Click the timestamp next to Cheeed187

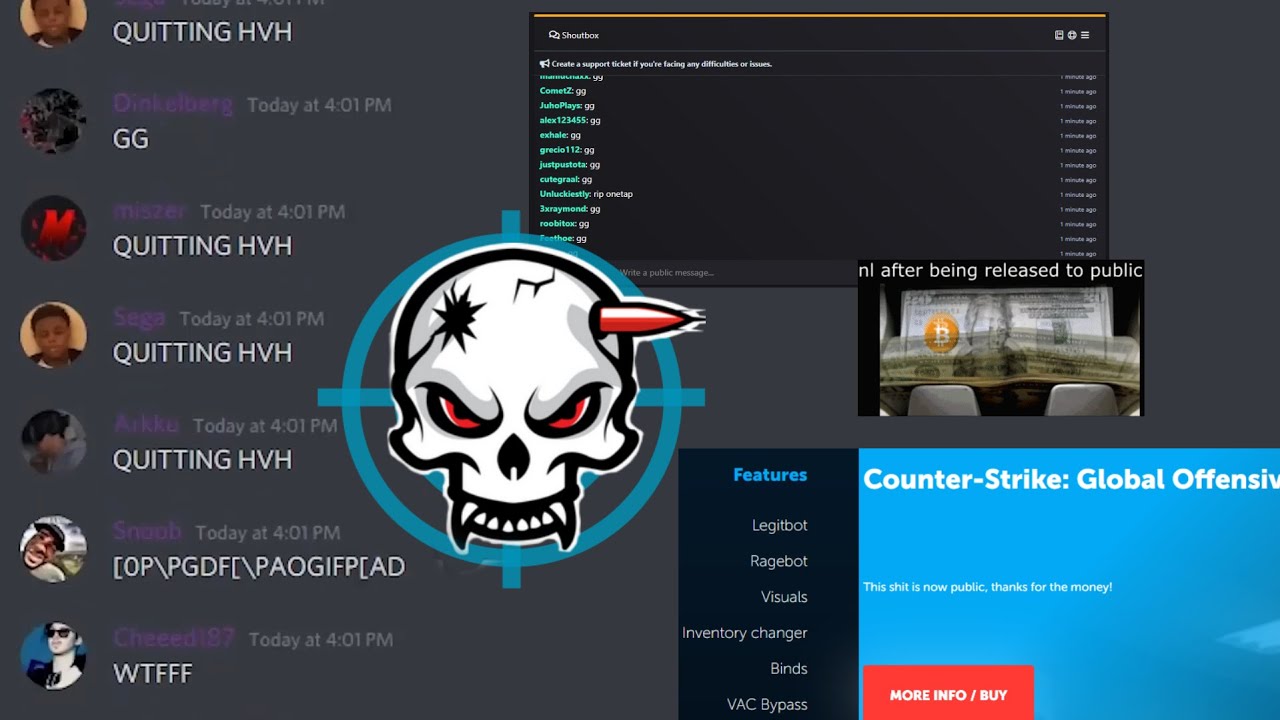[321, 640]
